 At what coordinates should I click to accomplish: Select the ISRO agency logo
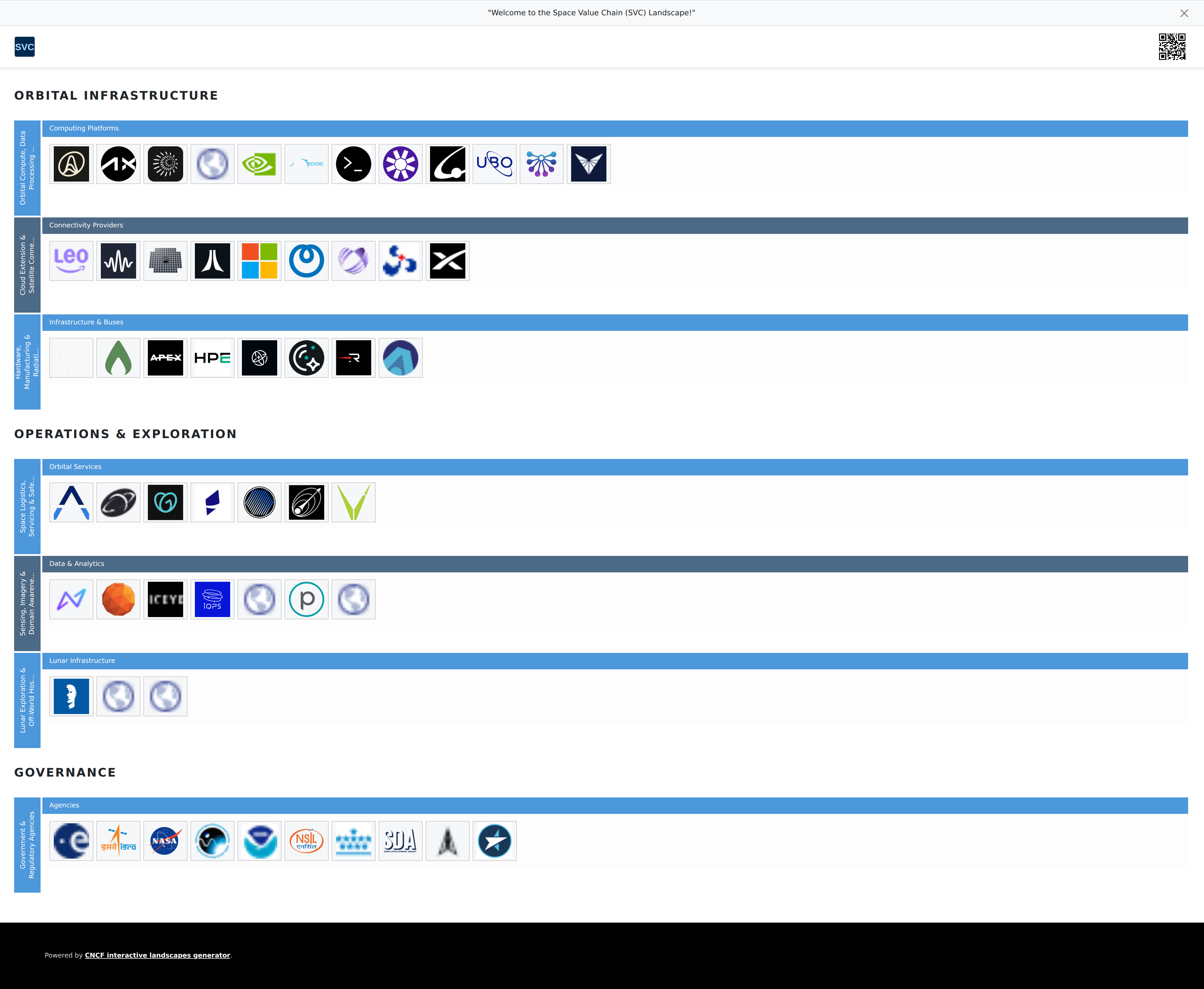click(x=118, y=841)
